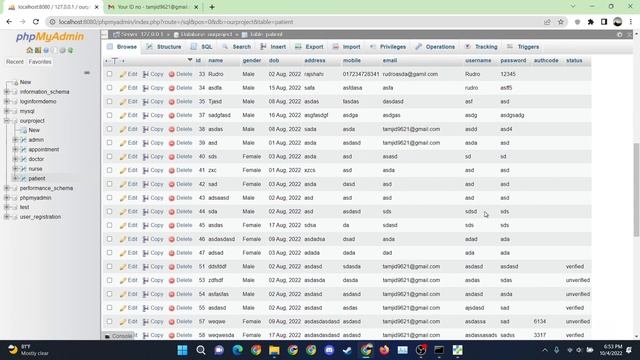Open the Triggers tab
The image size is (640, 360).
[x=523, y=47]
